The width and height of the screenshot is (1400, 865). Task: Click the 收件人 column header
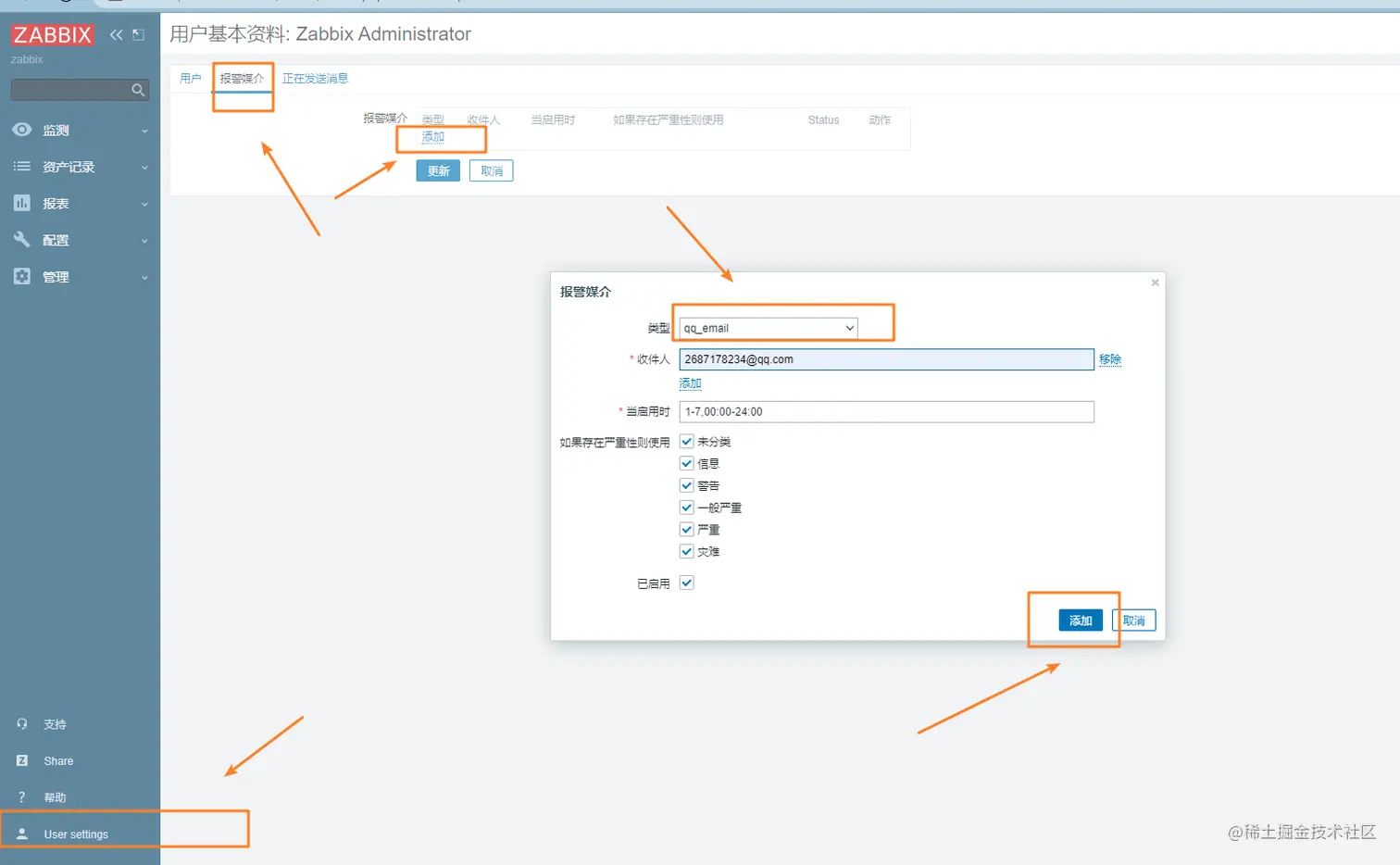coord(483,120)
